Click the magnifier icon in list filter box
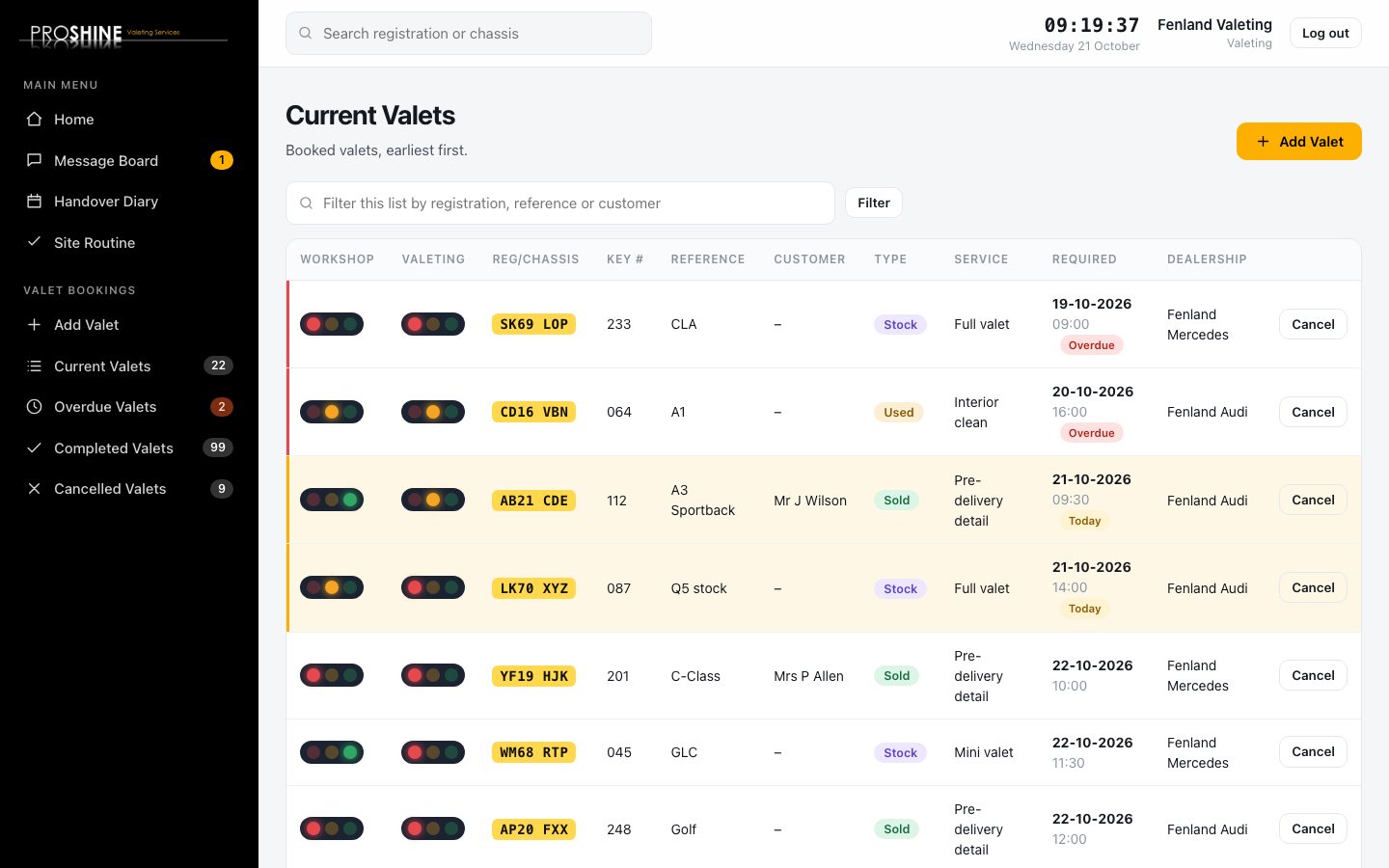The height and width of the screenshot is (868, 1389). [x=306, y=203]
